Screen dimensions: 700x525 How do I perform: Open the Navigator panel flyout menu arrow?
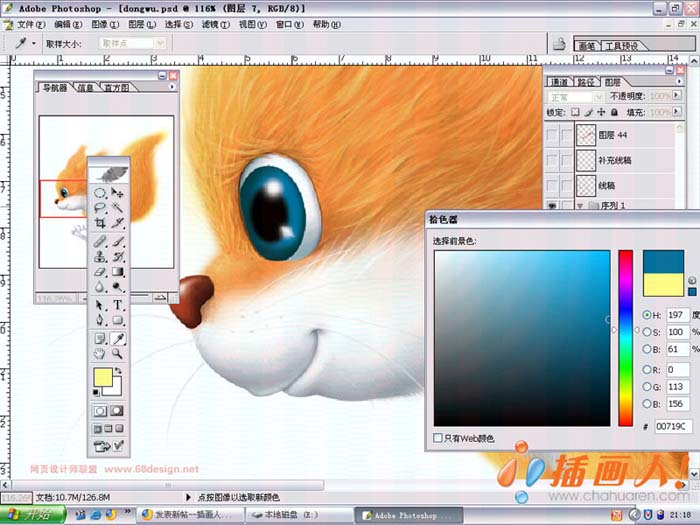(x=172, y=87)
